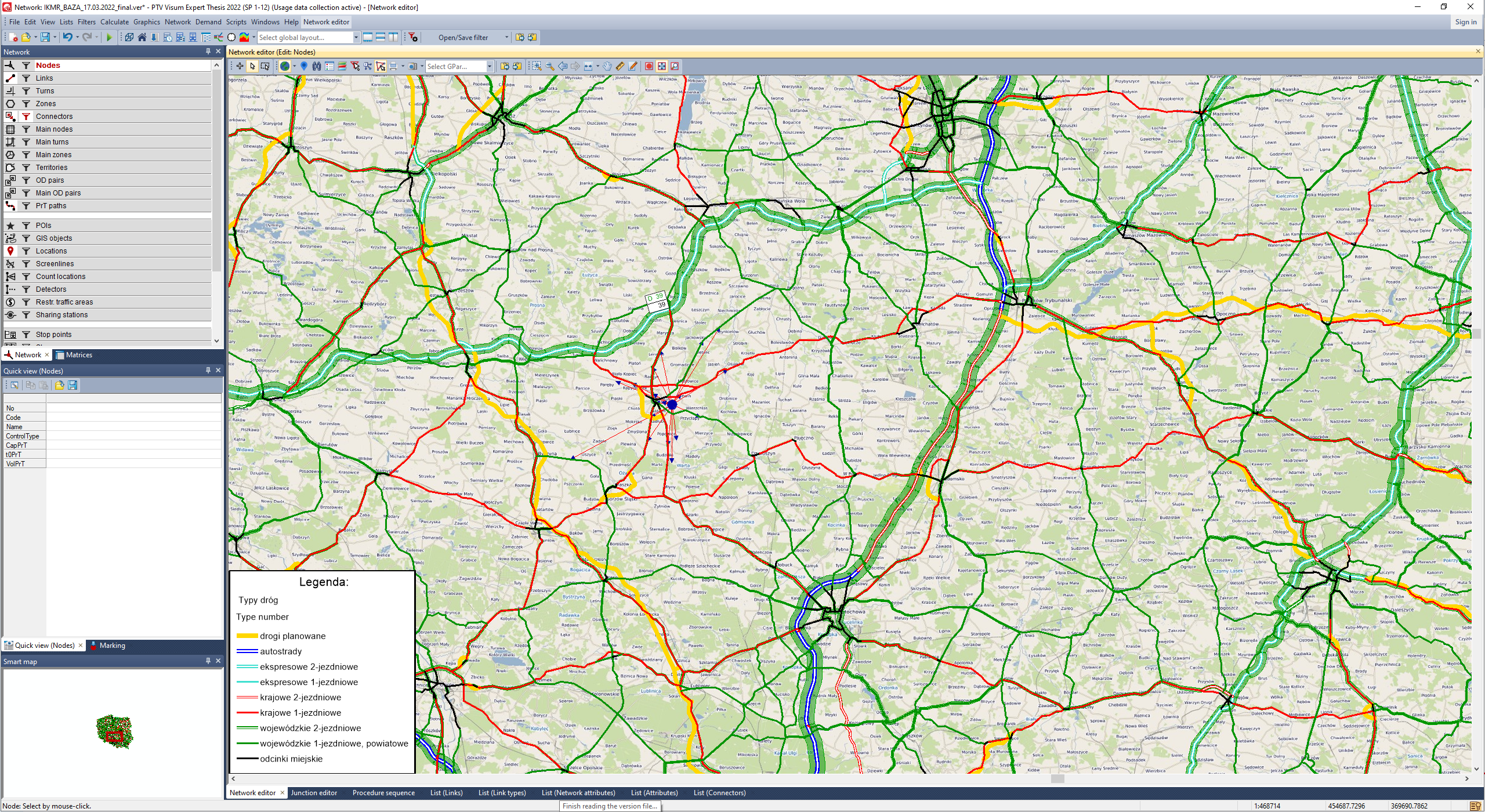Activate the hand pan tool

tap(607, 66)
